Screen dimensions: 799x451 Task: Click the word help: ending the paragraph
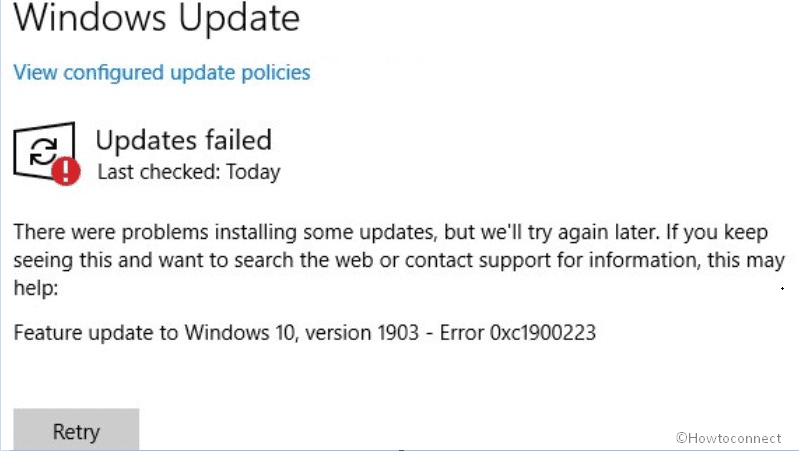pyautogui.click(x=36, y=288)
